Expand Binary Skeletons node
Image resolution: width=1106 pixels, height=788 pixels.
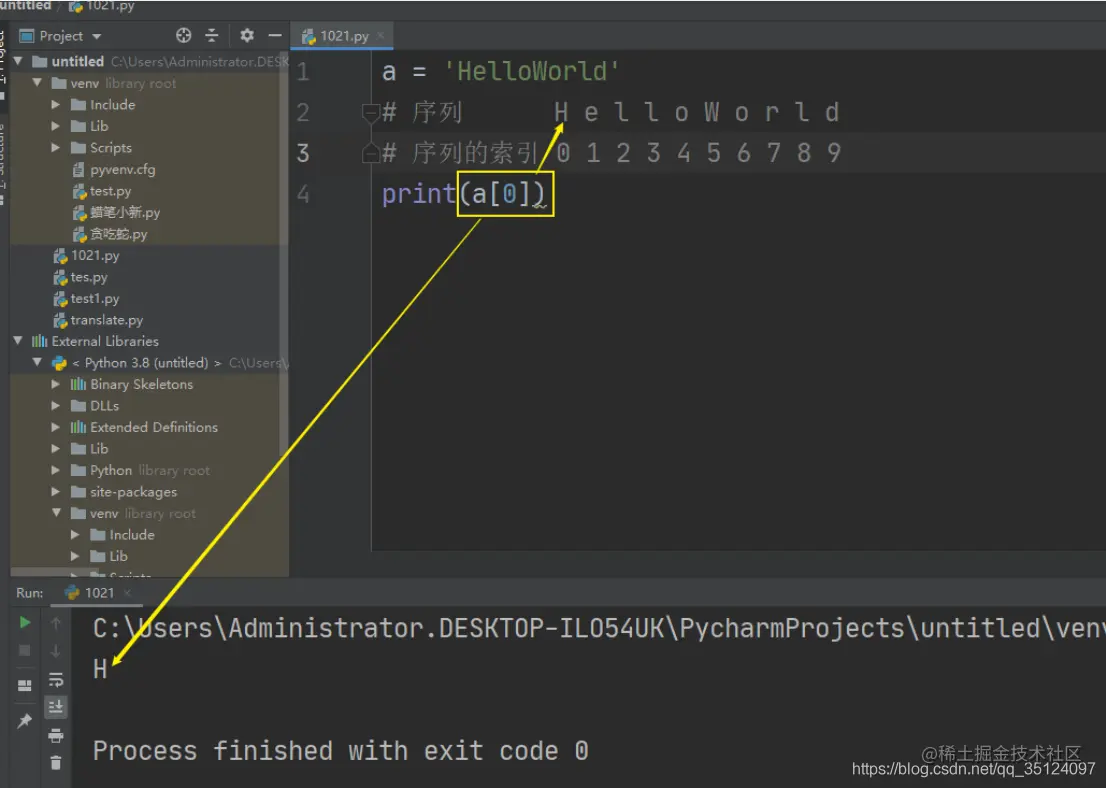pyautogui.click(x=56, y=384)
